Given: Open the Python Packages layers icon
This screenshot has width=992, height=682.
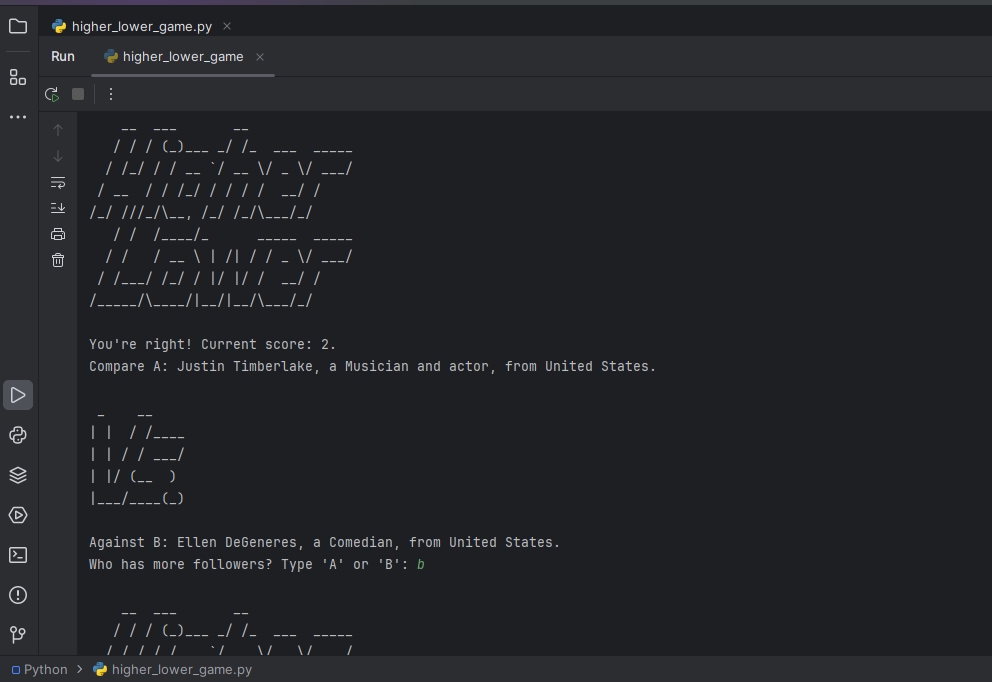Looking at the screenshot, I should (x=18, y=475).
